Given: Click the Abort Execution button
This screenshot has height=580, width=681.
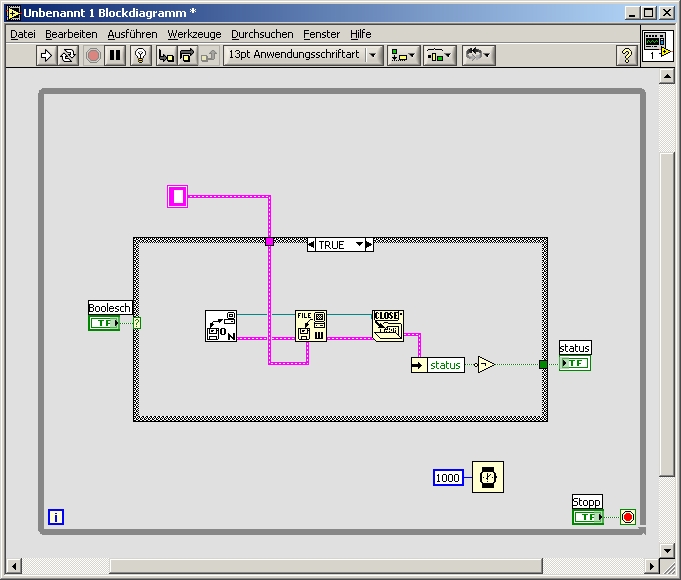Looking at the screenshot, I should 93,56.
